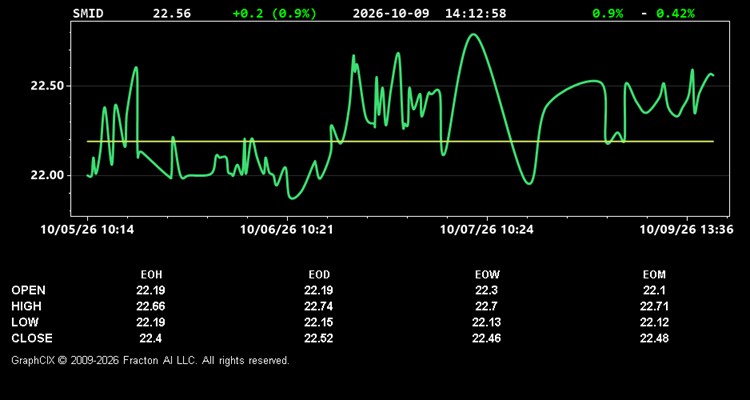This screenshot has height=400, width=750.
Task: Click the SMID ticker symbol
Action: point(88,13)
